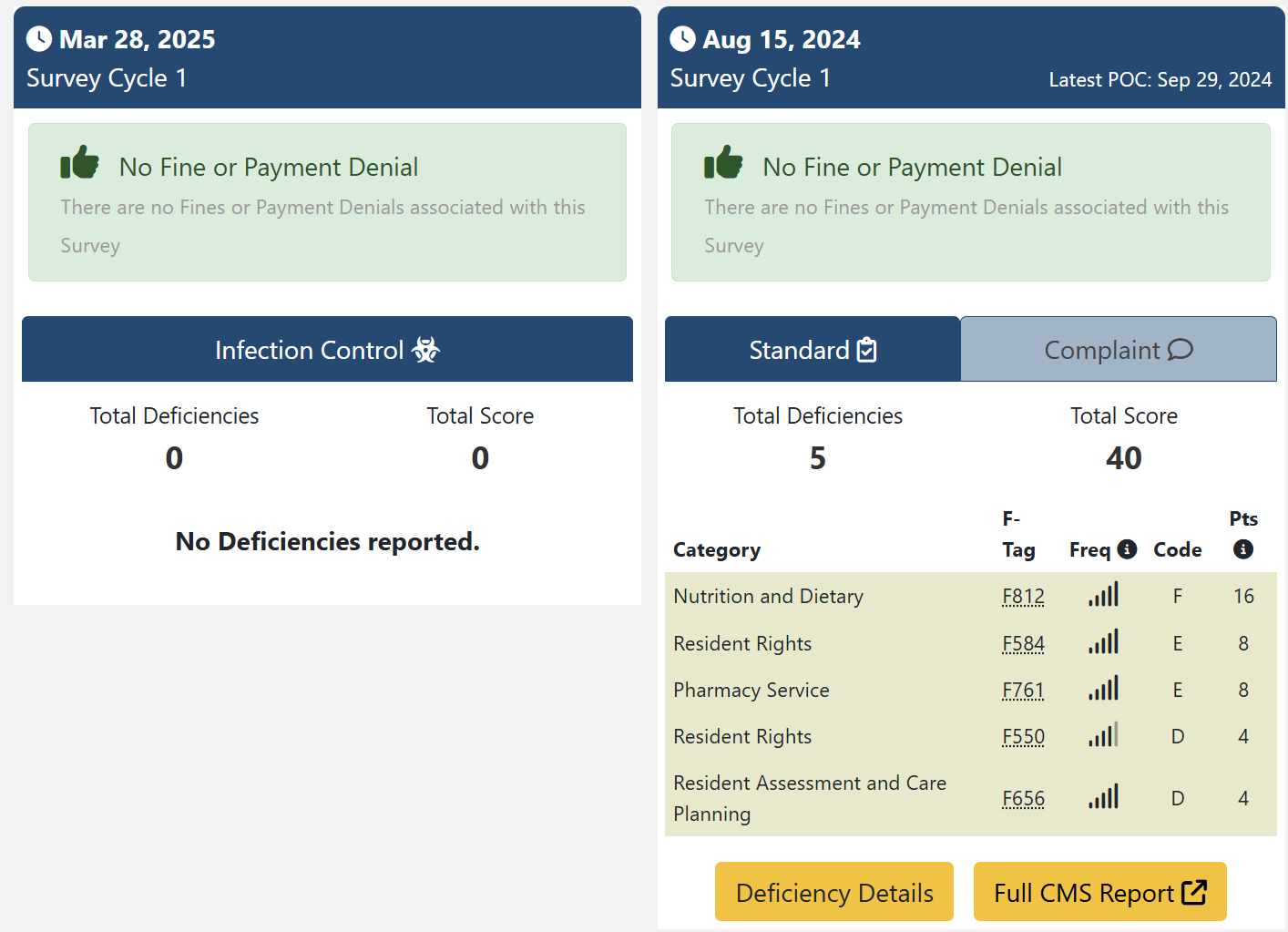
Task: Click the Freq column info icon
Action: click(1127, 549)
